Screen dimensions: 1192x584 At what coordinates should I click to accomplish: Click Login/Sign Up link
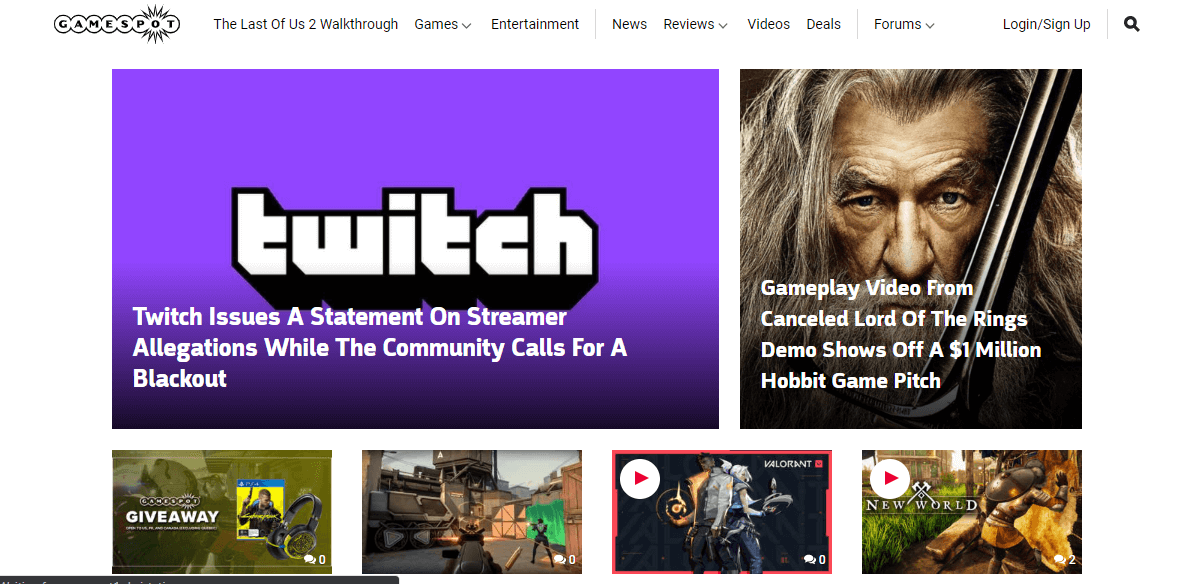pyautogui.click(x=1047, y=24)
